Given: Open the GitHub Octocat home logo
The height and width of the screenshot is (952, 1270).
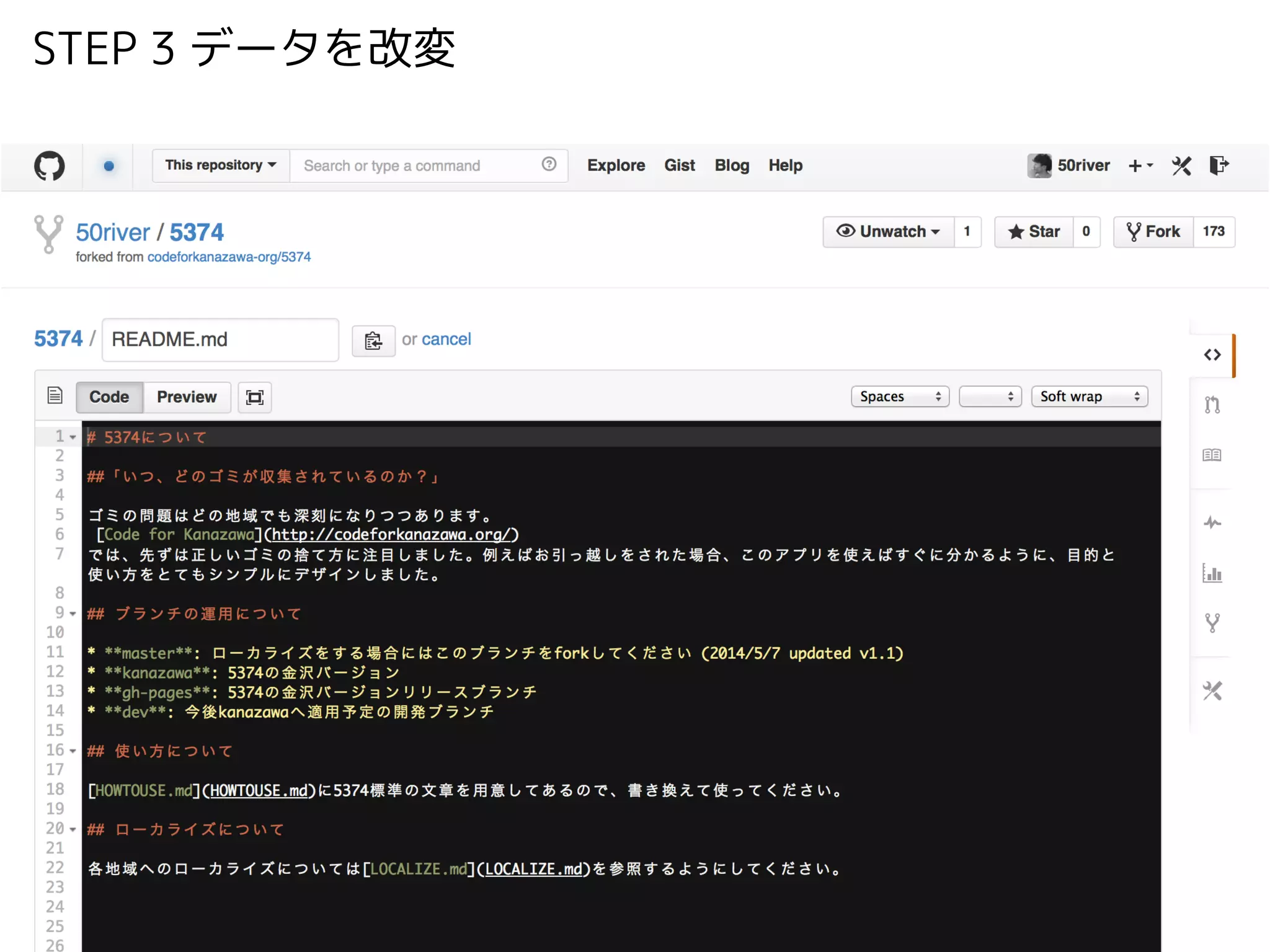Looking at the screenshot, I should 49,165.
